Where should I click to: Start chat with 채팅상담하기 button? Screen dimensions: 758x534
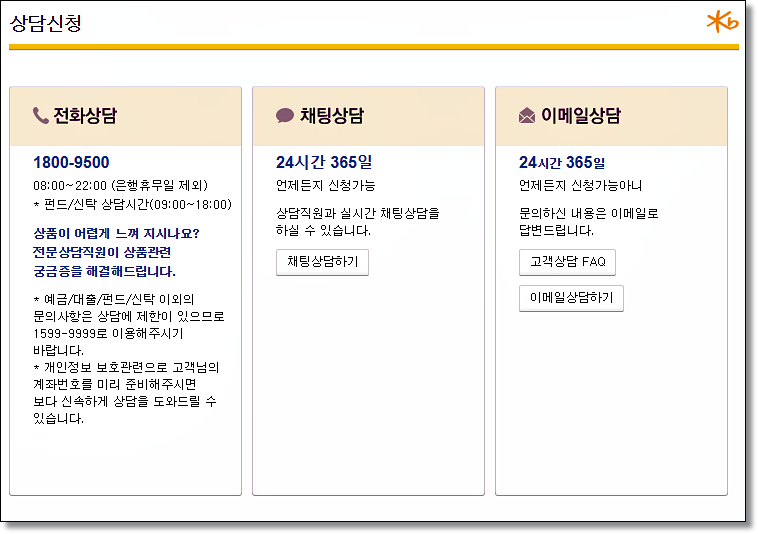[322, 262]
